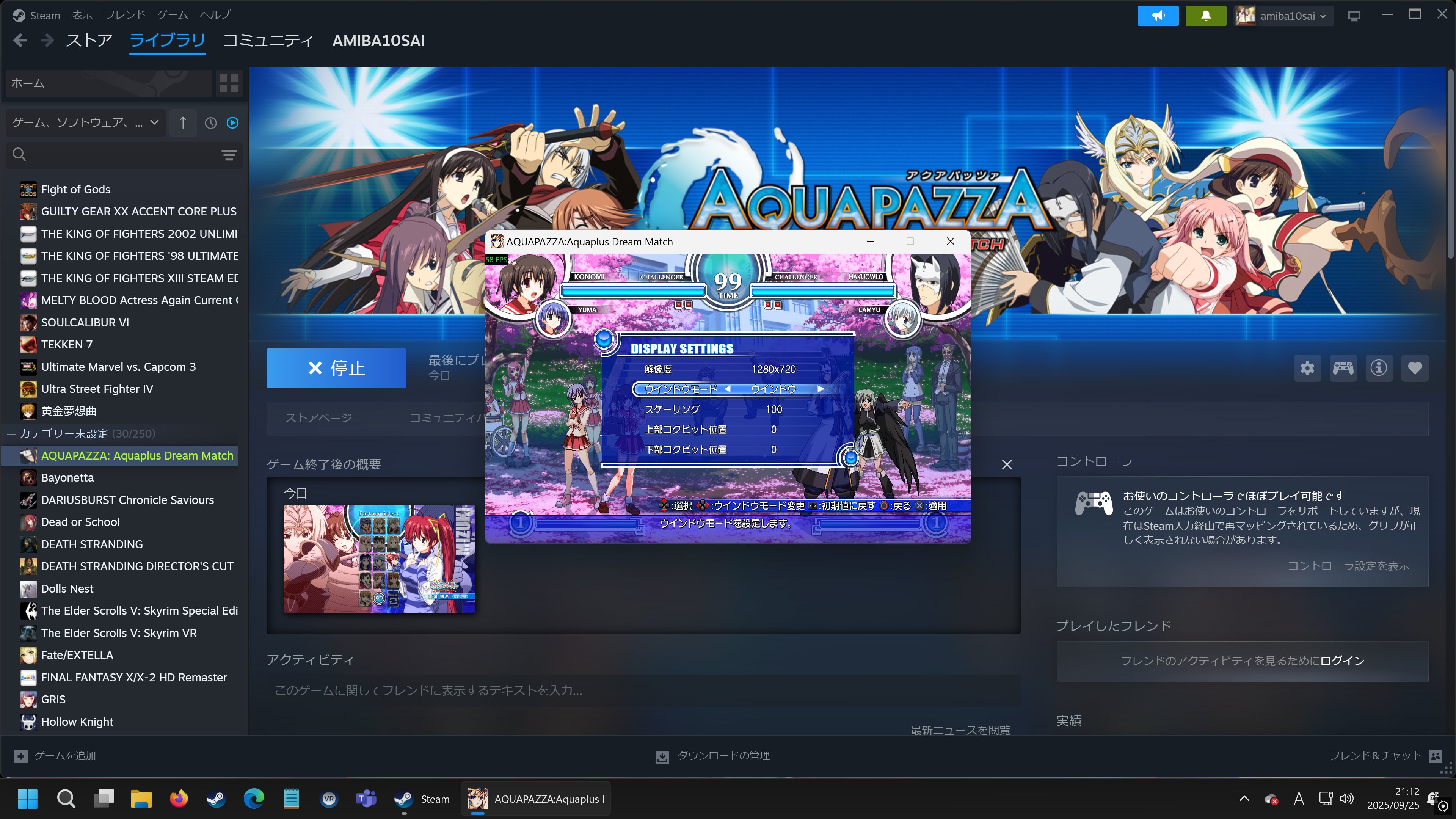Viewport: 1456px width, 819px height.
Task: Show game info icon
Action: tap(1379, 369)
